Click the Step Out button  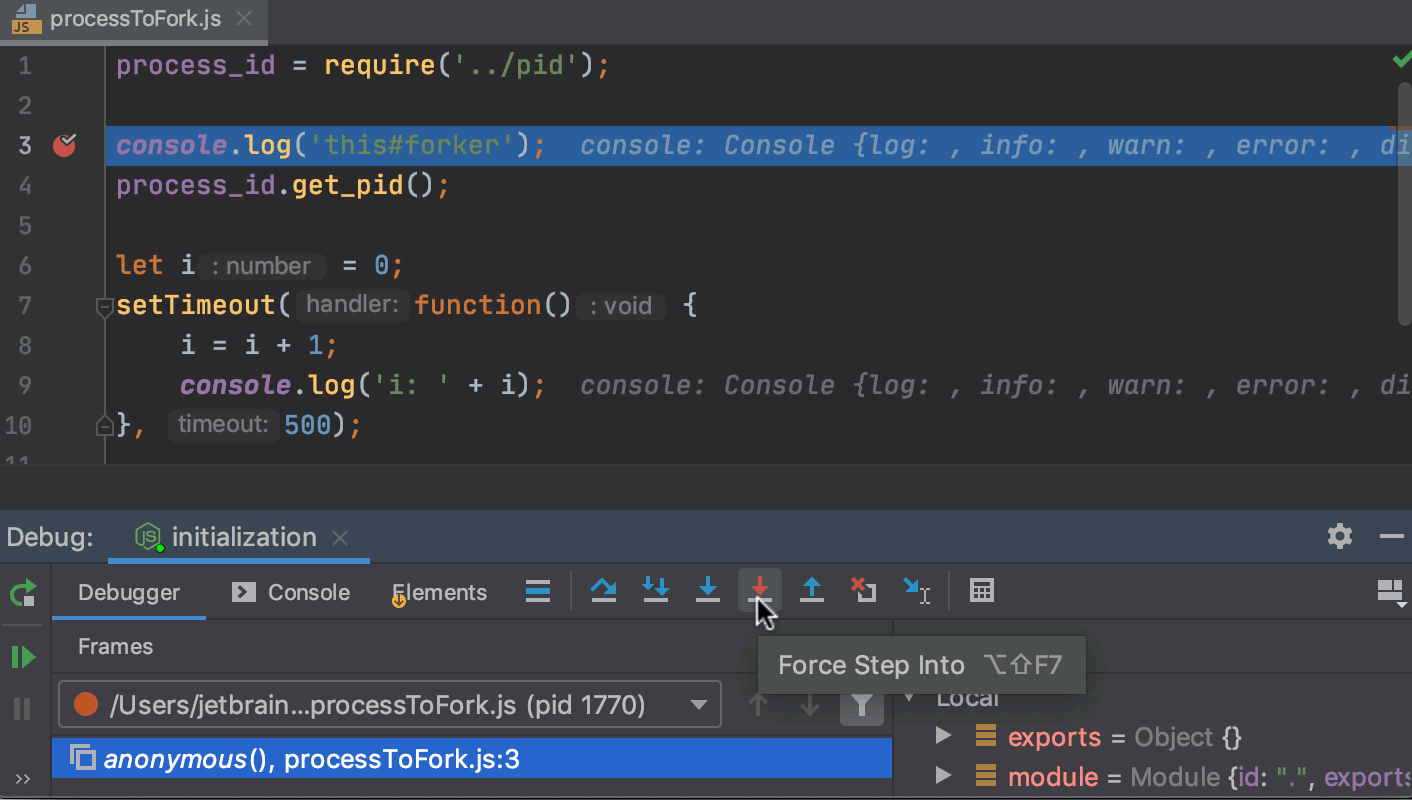coord(812,592)
